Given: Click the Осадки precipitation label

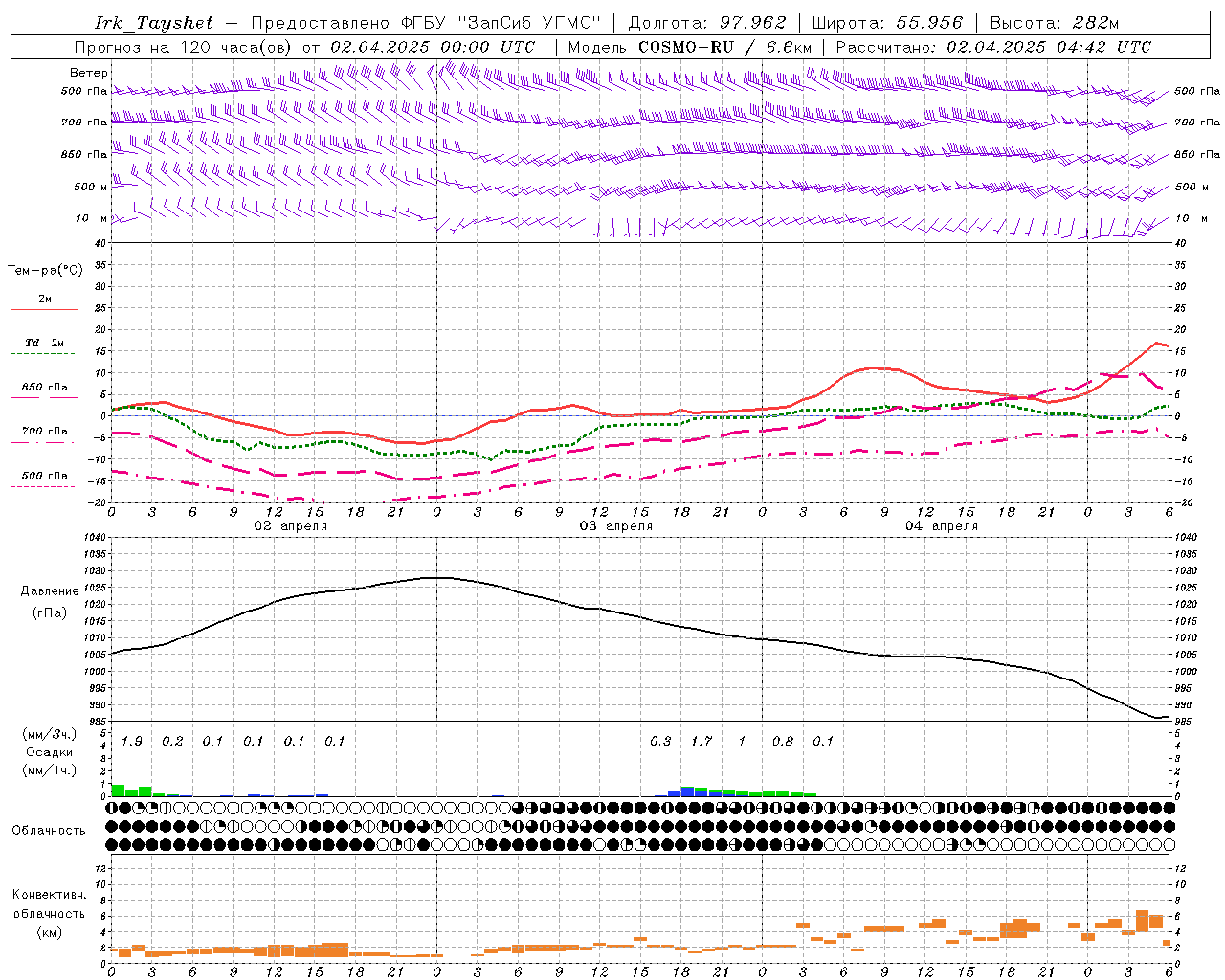Looking at the screenshot, I should tap(49, 752).
